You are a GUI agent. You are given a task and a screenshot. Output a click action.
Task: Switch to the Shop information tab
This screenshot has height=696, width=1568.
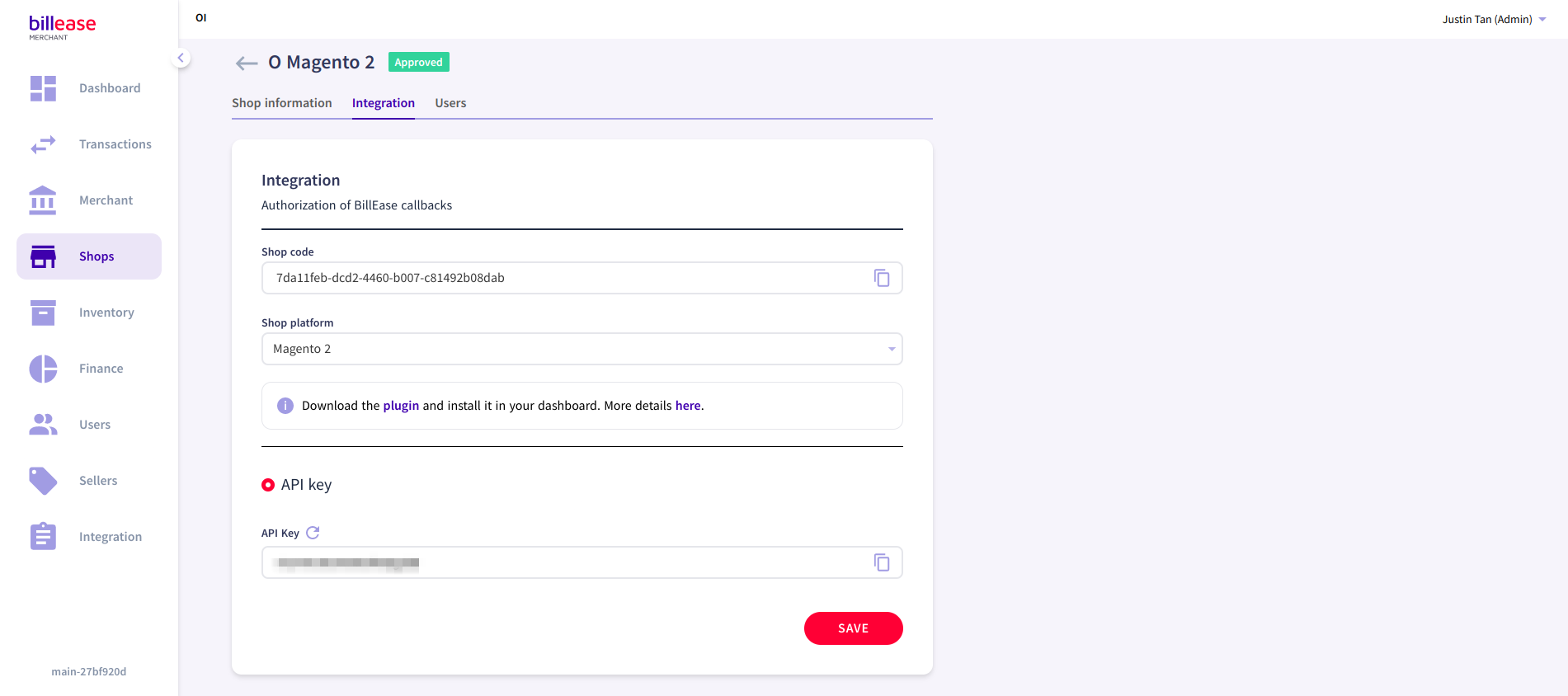282,103
